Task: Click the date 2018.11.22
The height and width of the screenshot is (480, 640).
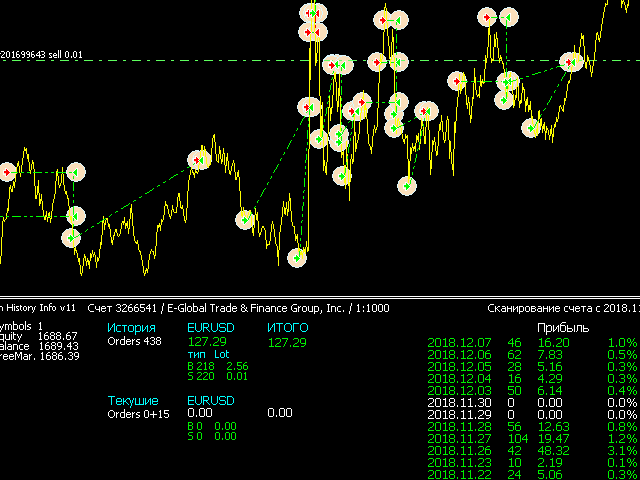Action: (459, 474)
